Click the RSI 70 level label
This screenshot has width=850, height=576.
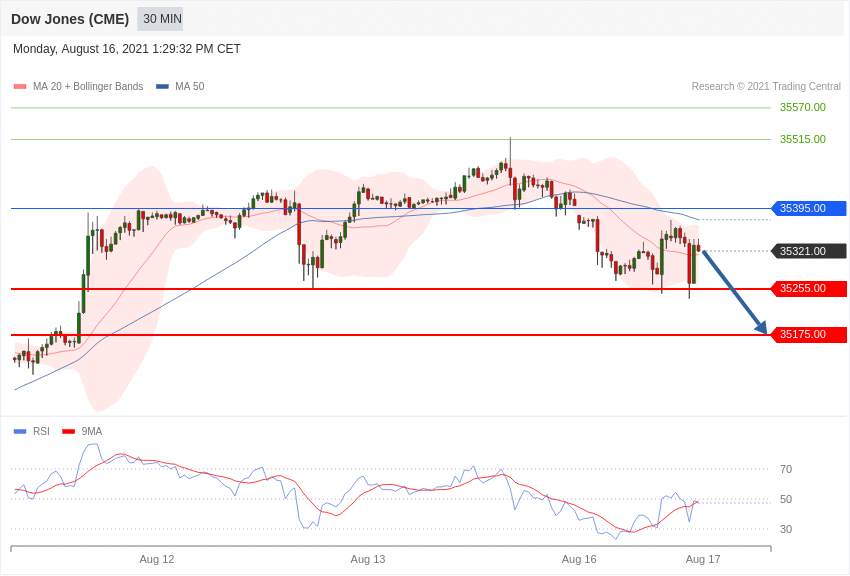coord(786,470)
